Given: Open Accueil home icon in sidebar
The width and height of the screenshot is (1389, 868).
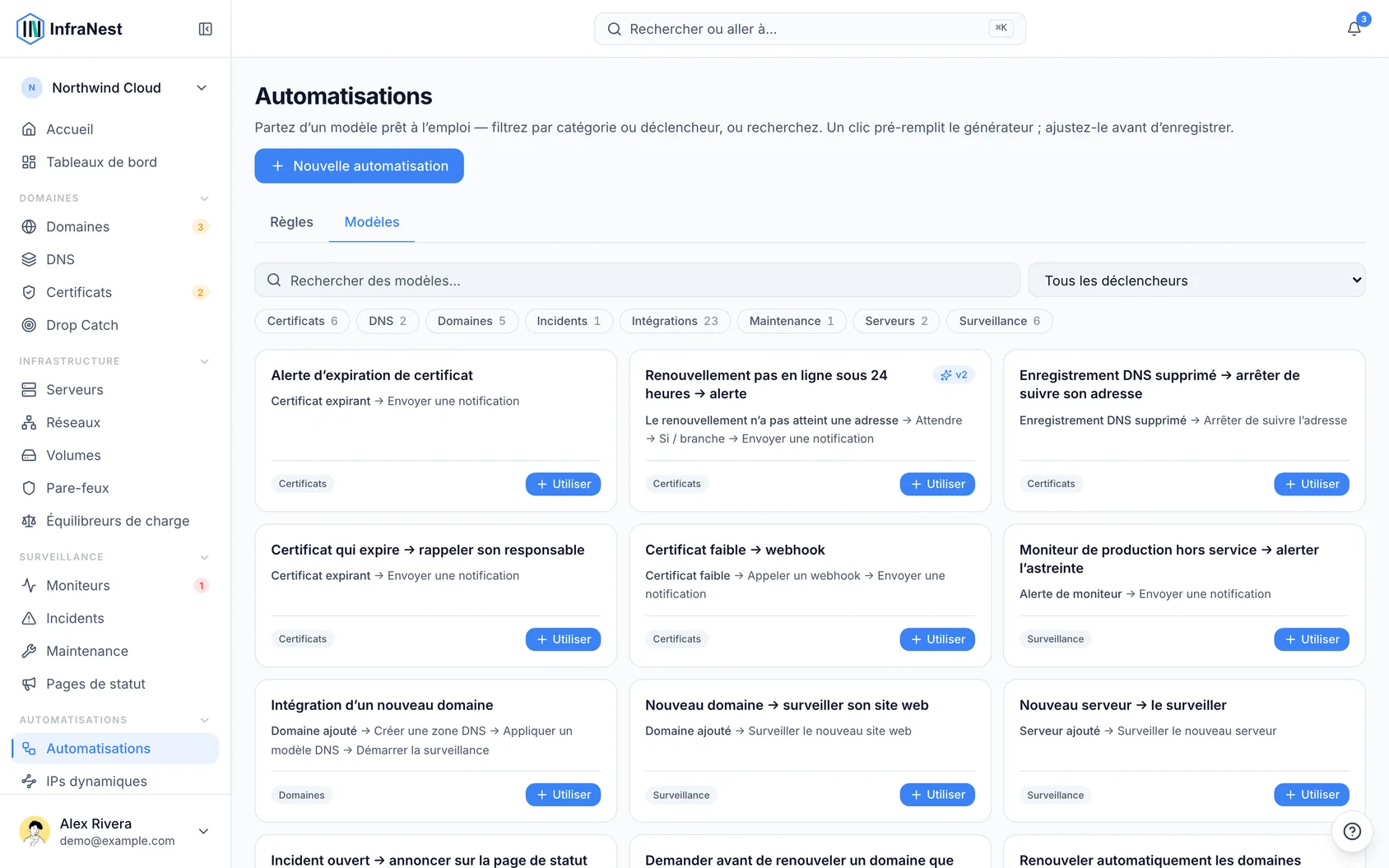Looking at the screenshot, I should click(29, 129).
